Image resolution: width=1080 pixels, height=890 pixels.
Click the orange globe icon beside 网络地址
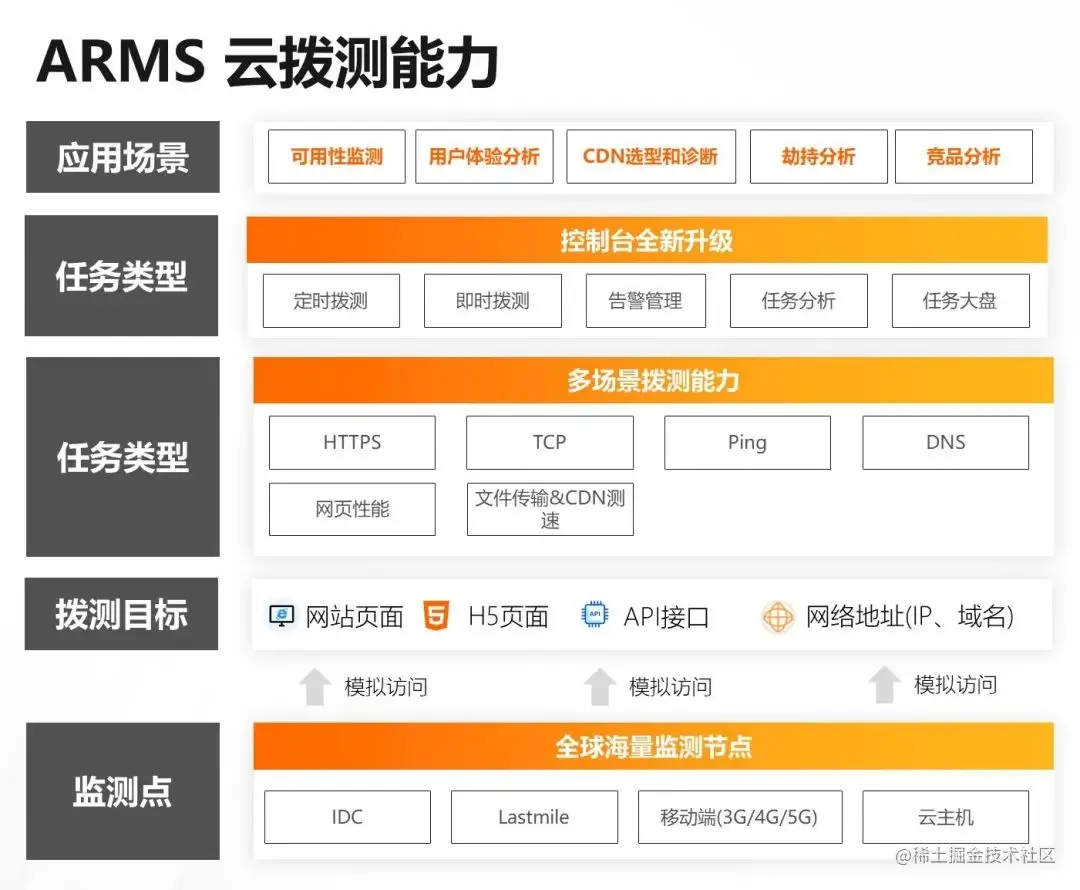click(x=778, y=617)
